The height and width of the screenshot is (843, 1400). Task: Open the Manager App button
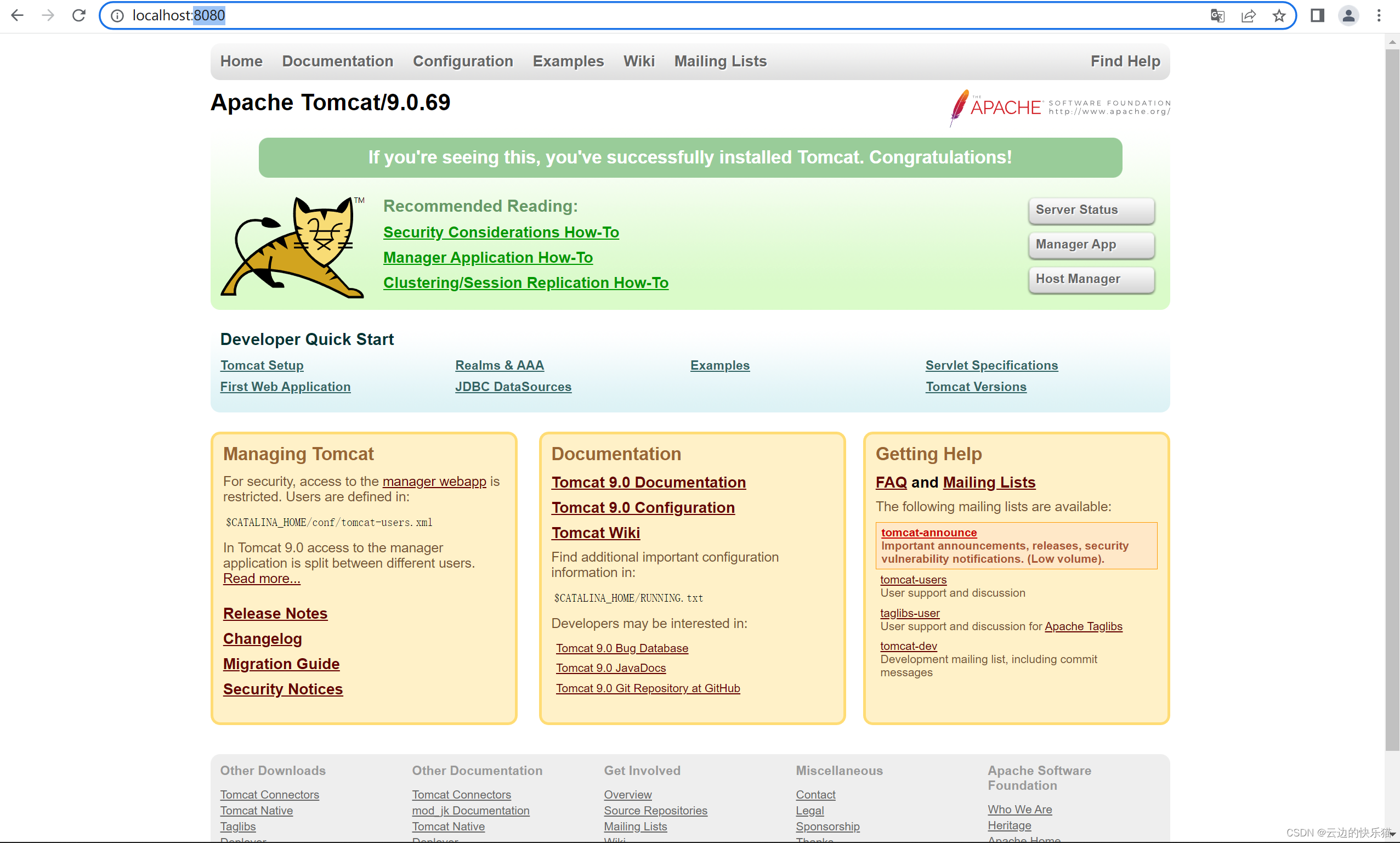pos(1091,245)
